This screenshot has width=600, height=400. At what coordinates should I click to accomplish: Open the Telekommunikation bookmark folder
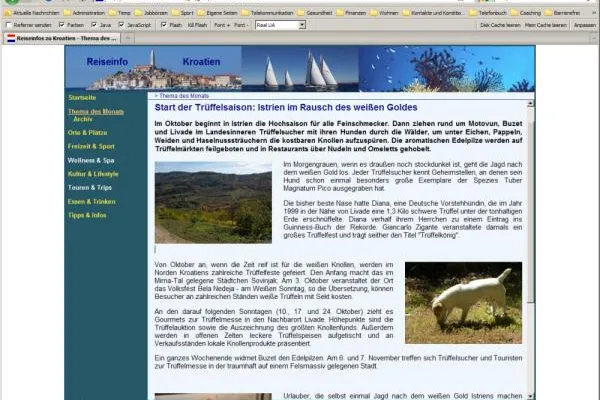pos(267,13)
